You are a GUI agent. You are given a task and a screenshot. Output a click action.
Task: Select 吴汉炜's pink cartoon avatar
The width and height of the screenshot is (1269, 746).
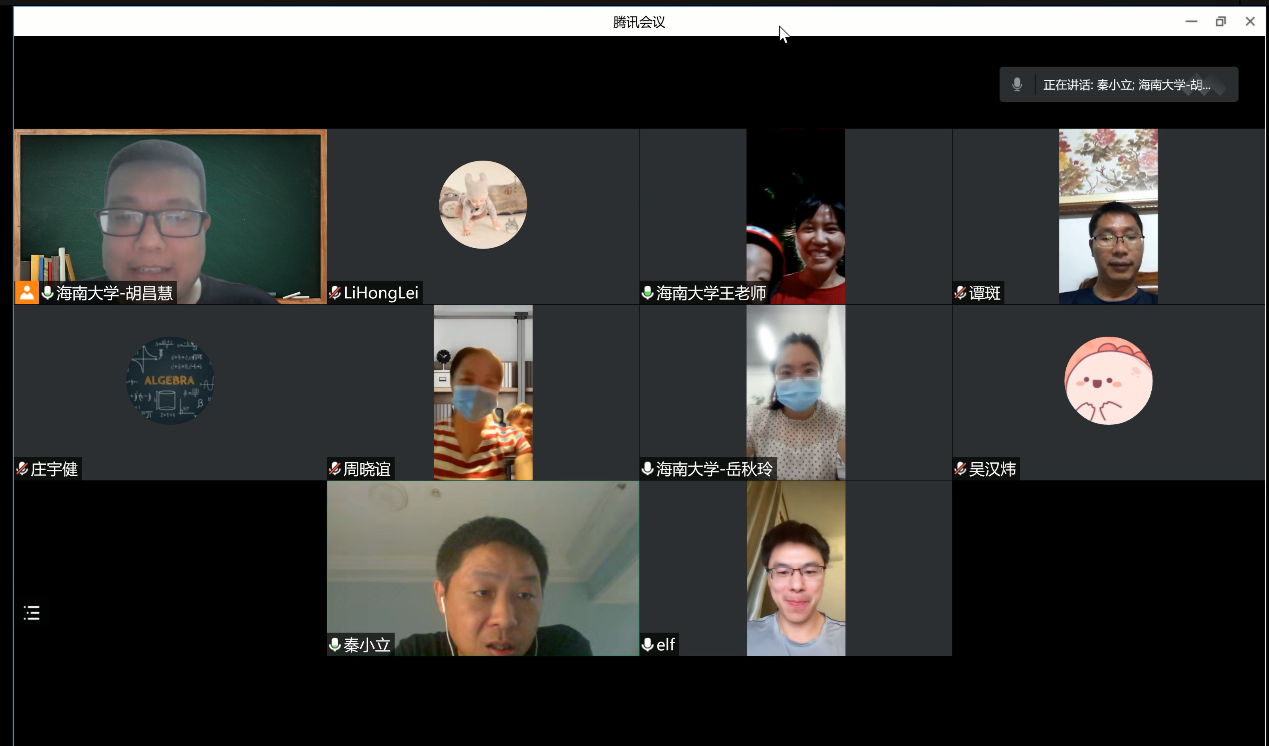[1108, 381]
